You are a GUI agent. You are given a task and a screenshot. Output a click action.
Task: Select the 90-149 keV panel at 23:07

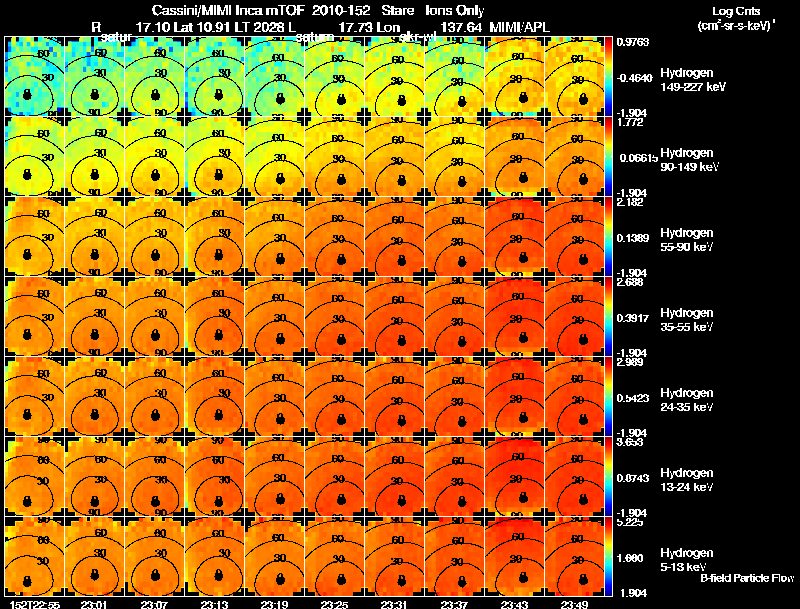point(155,157)
